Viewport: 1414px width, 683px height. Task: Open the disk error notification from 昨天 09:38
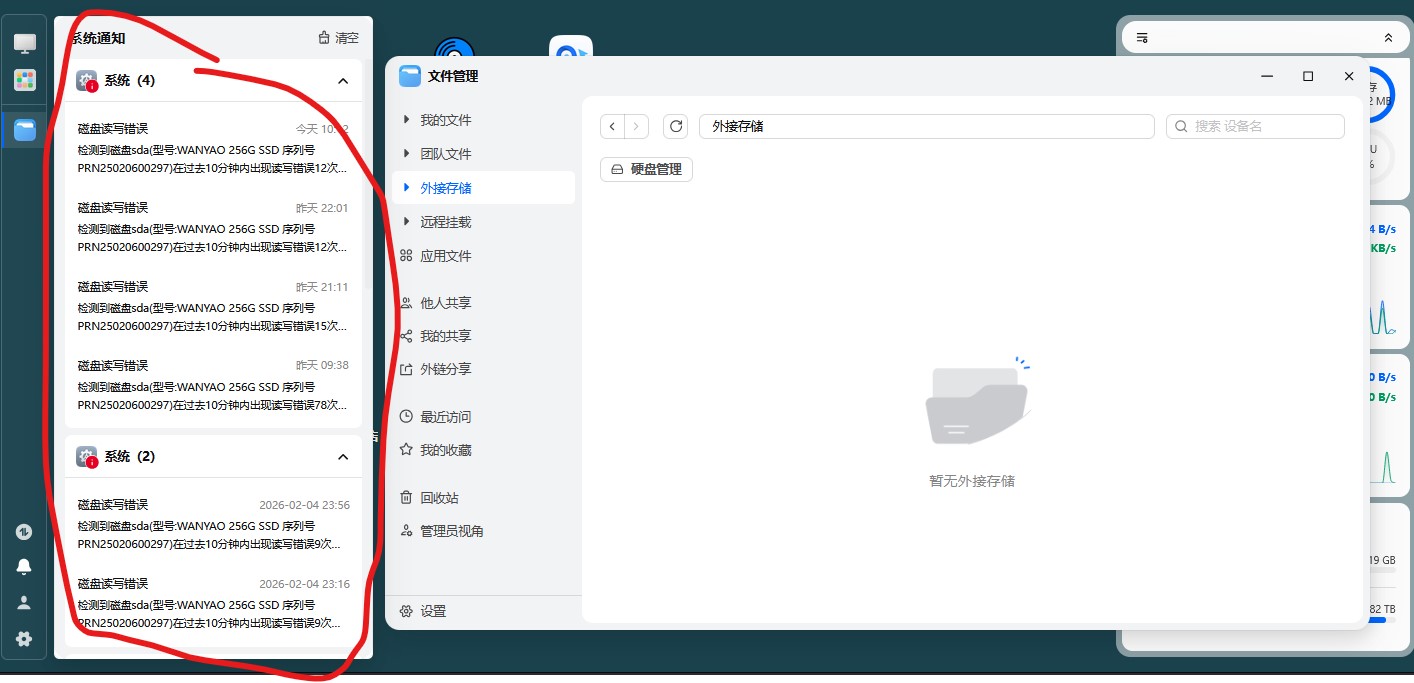213,385
